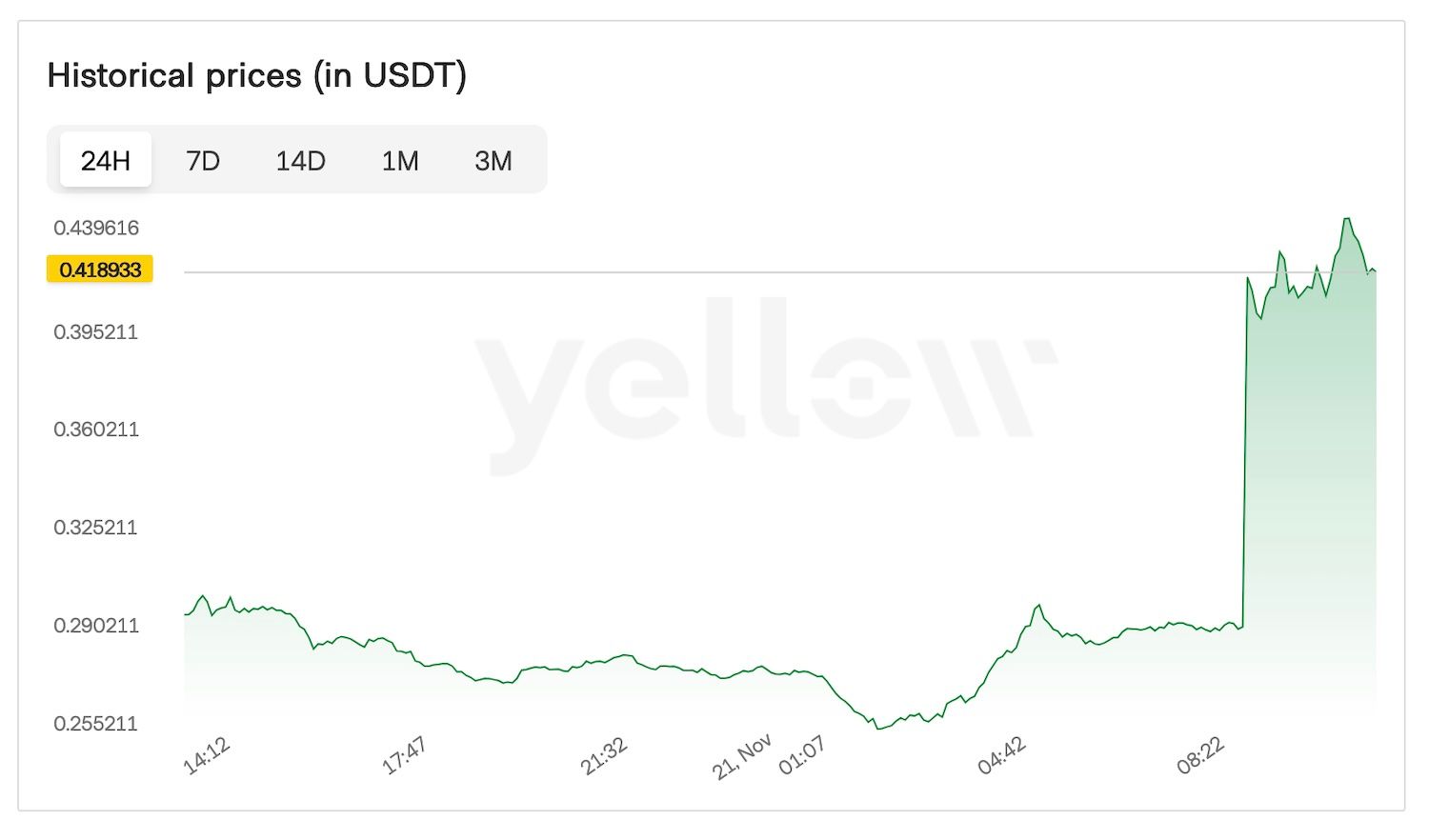Switch to the 14D range tab
This screenshot has width=1429, height=840.
300,160
